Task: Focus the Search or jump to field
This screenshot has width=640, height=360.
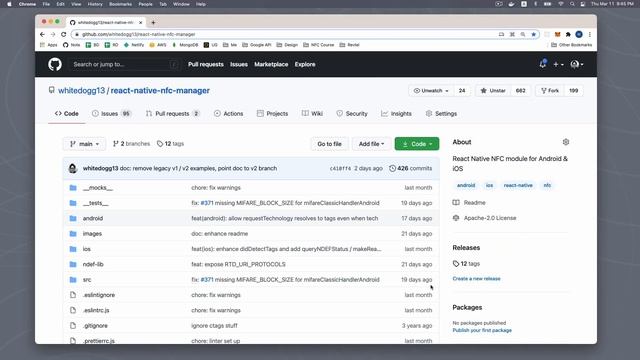Action: pos(124,64)
